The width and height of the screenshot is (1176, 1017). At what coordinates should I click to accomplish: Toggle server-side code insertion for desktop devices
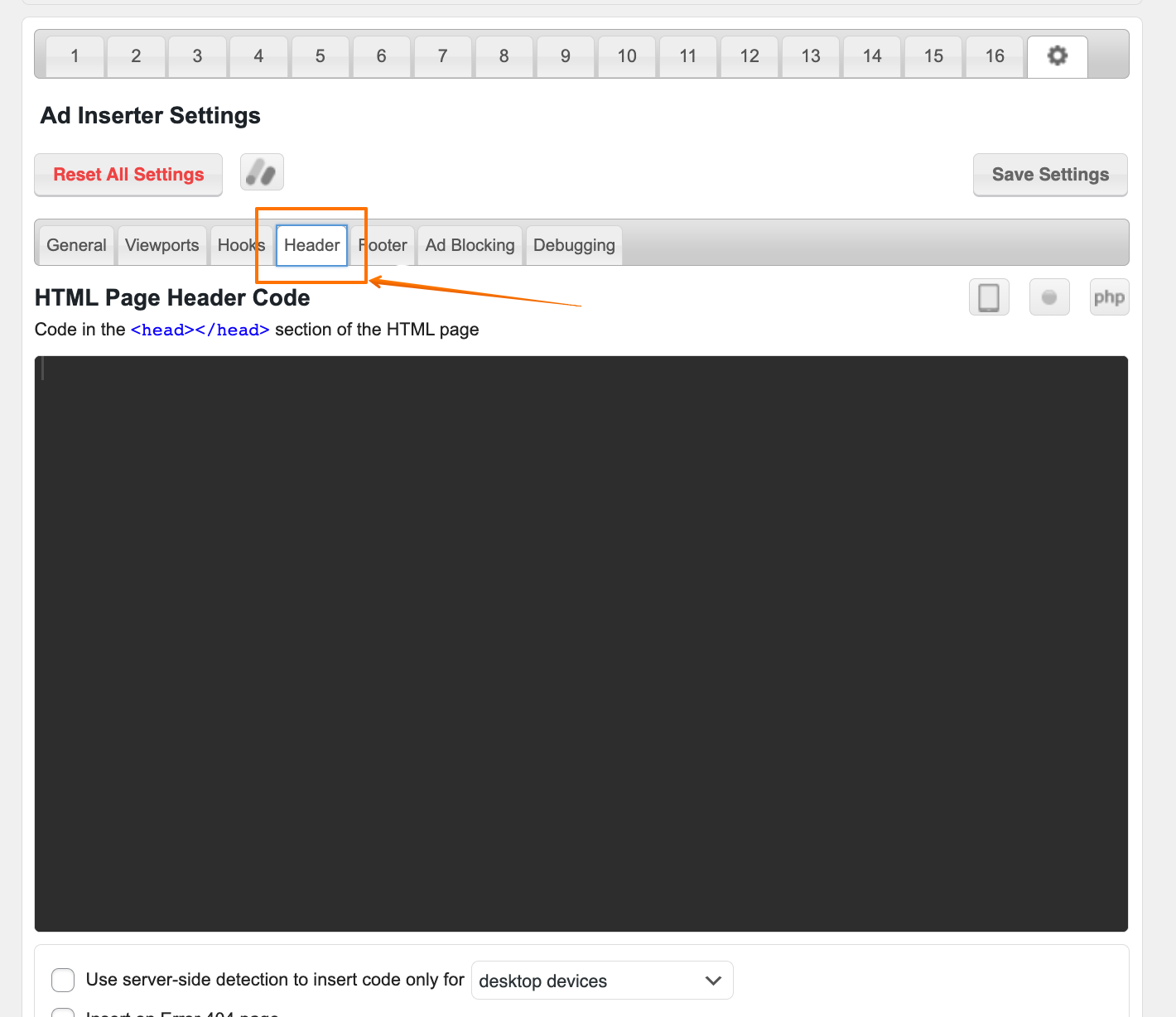click(x=63, y=979)
